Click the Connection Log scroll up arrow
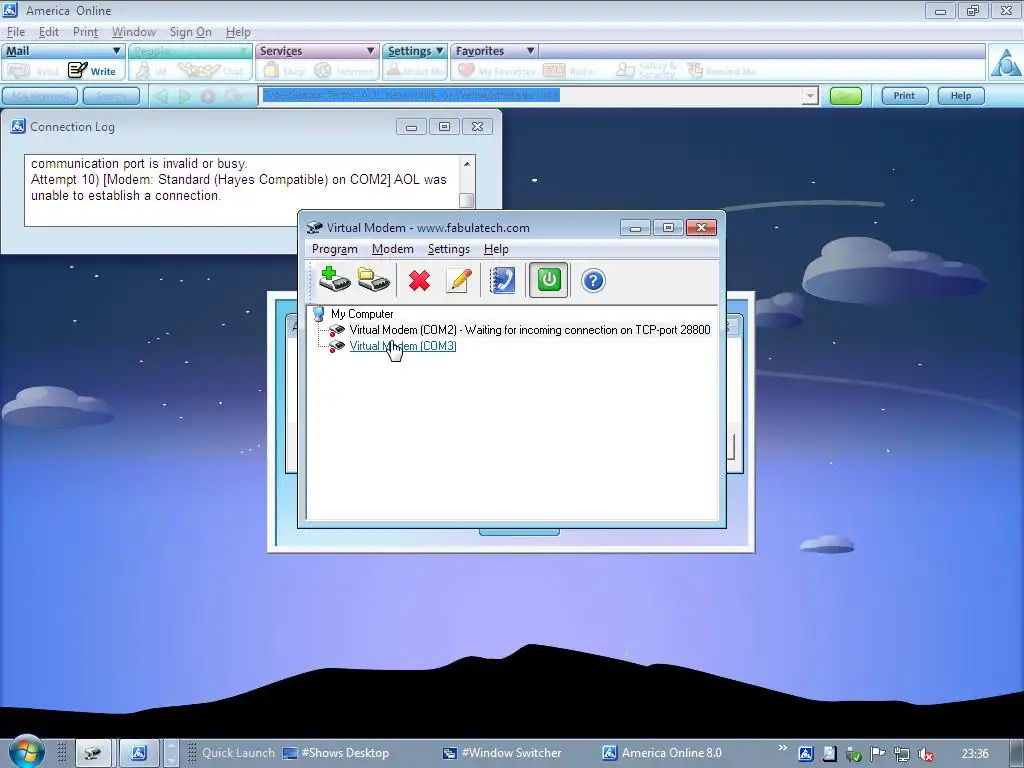Viewport: 1024px width, 768px height. [466, 164]
